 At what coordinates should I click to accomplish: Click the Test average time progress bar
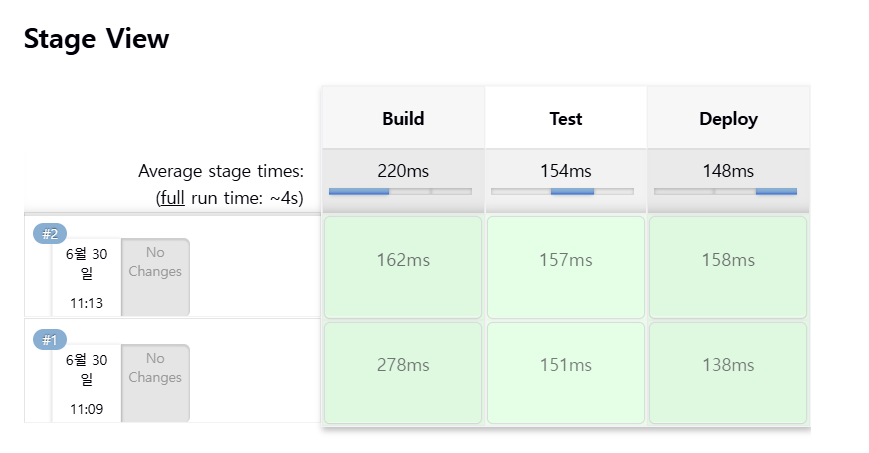[563, 191]
